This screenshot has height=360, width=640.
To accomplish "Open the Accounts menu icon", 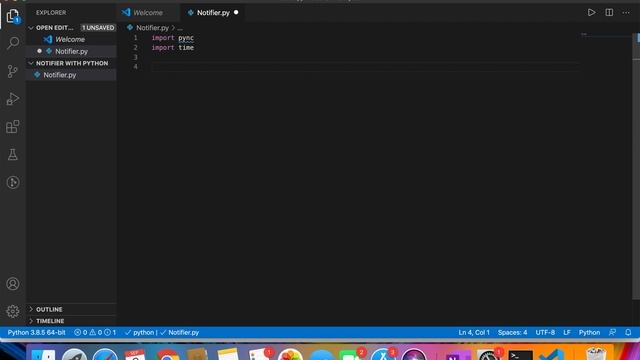I will coord(13,284).
